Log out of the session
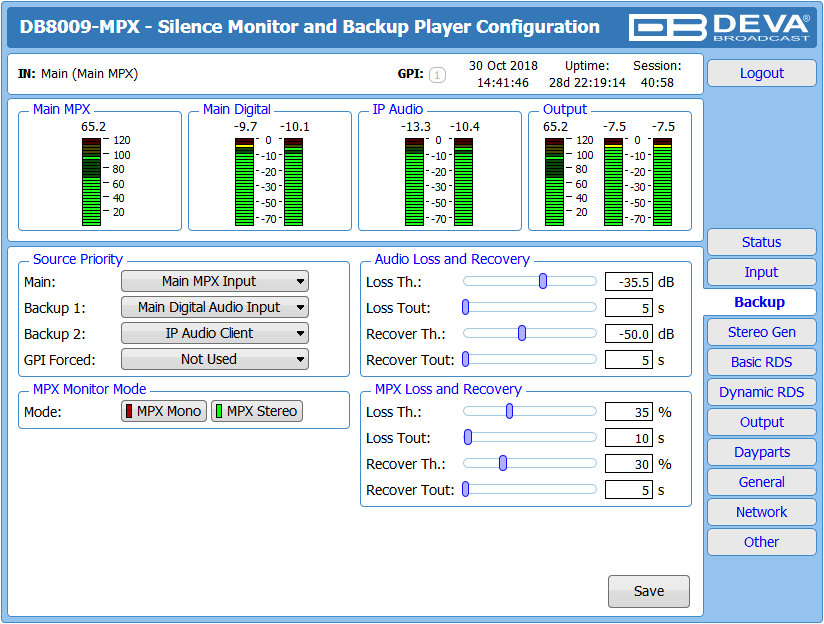 [x=761, y=73]
